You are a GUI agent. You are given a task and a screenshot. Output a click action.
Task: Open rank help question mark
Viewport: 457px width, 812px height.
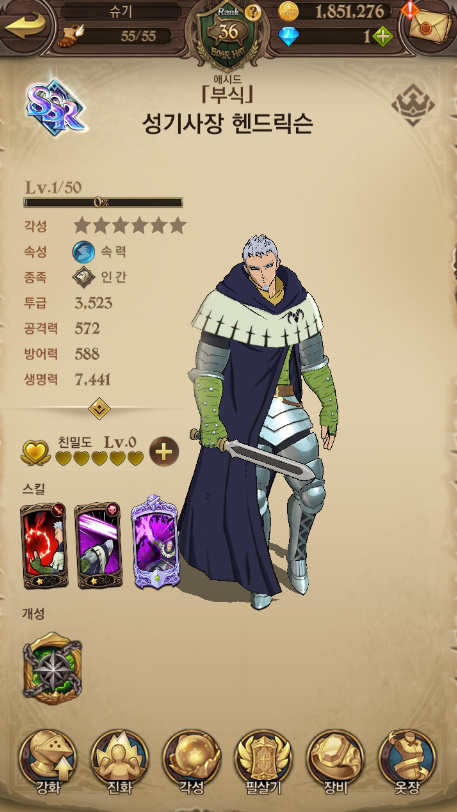click(x=253, y=11)
